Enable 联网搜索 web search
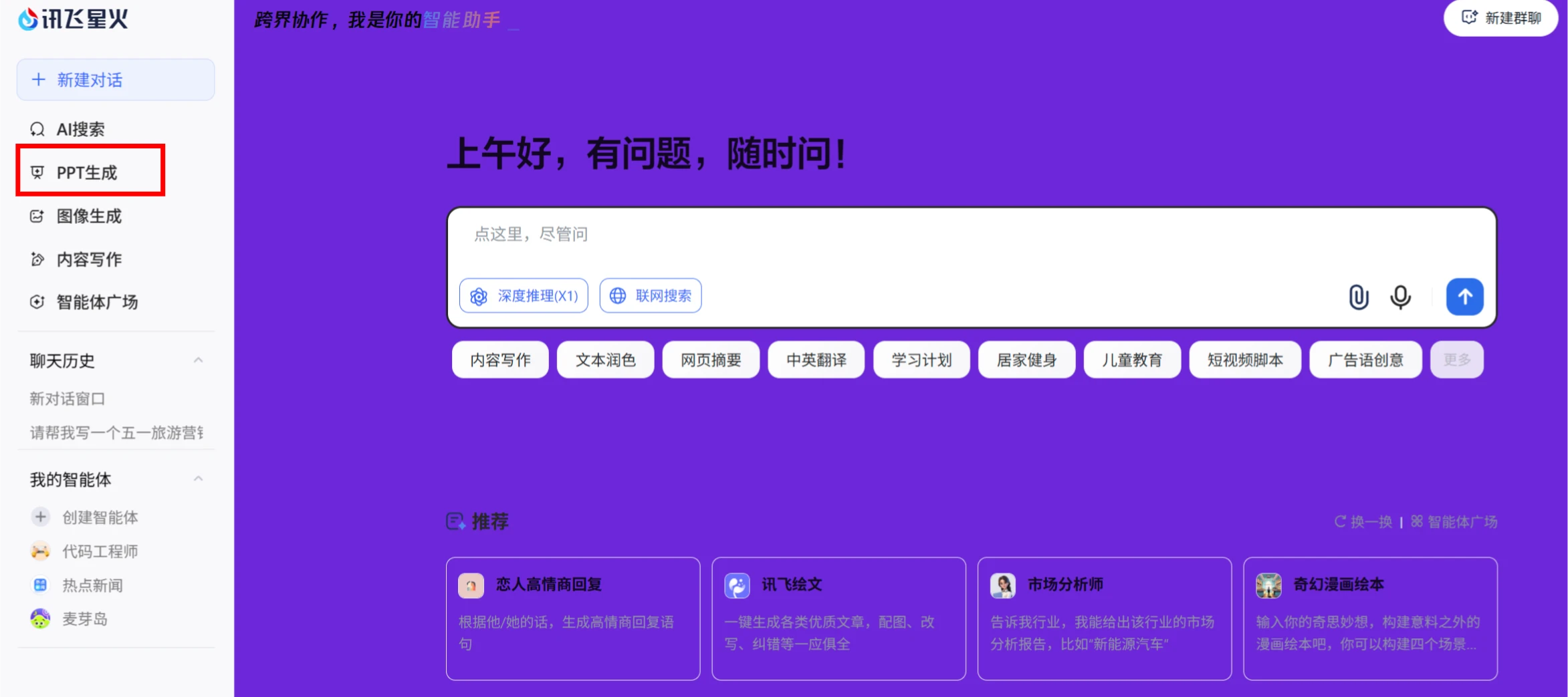1568x697 pixels. point(650,295)
